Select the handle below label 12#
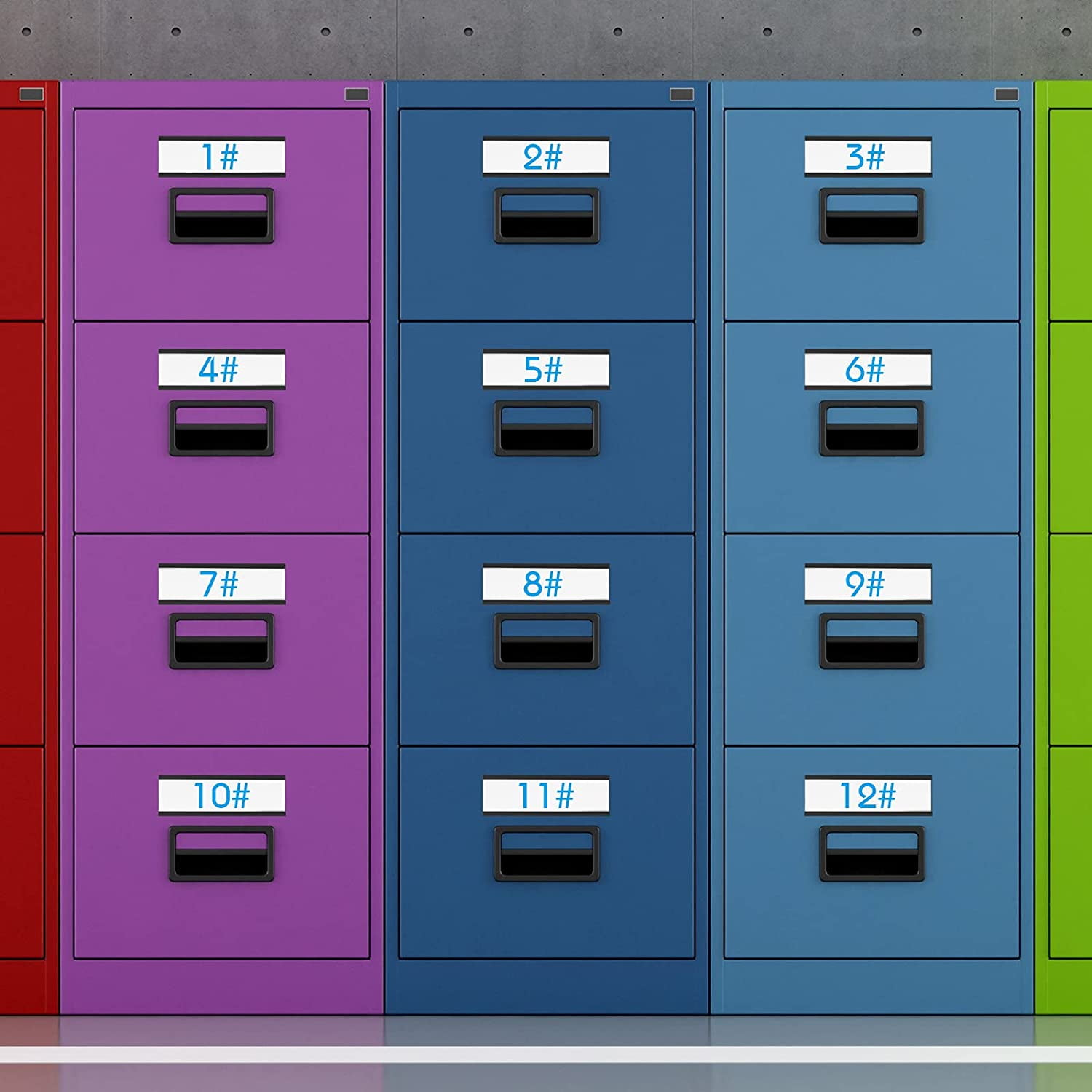 pyautogui.click(x=871, y=854)
